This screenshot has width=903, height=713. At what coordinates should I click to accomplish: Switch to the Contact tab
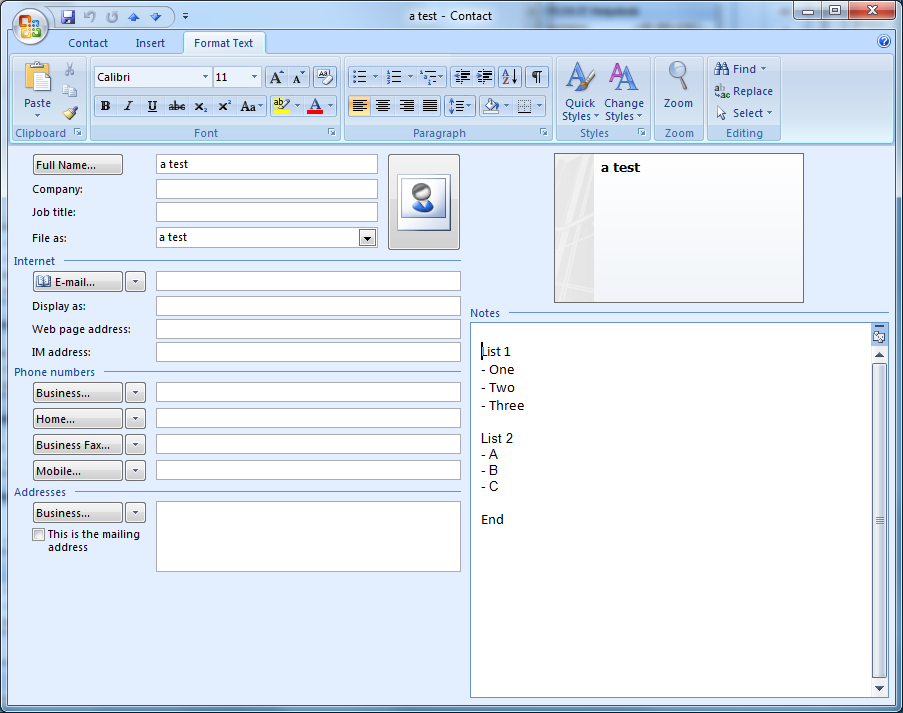(x=88, y=43)
